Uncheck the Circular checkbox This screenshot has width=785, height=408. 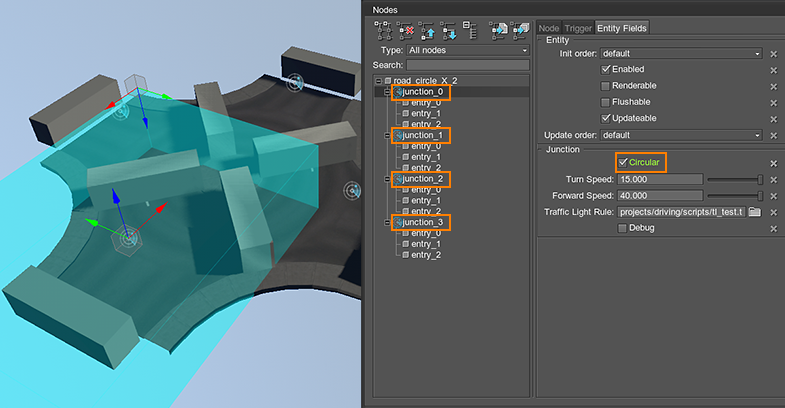[x=623, y=162]
